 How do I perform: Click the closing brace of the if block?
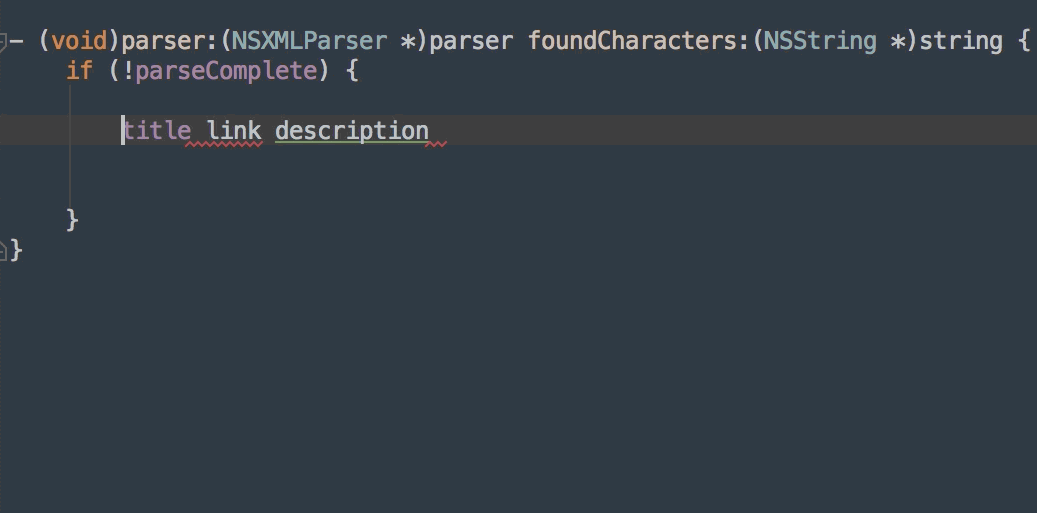pyautogui.click(x=72, y=219)
